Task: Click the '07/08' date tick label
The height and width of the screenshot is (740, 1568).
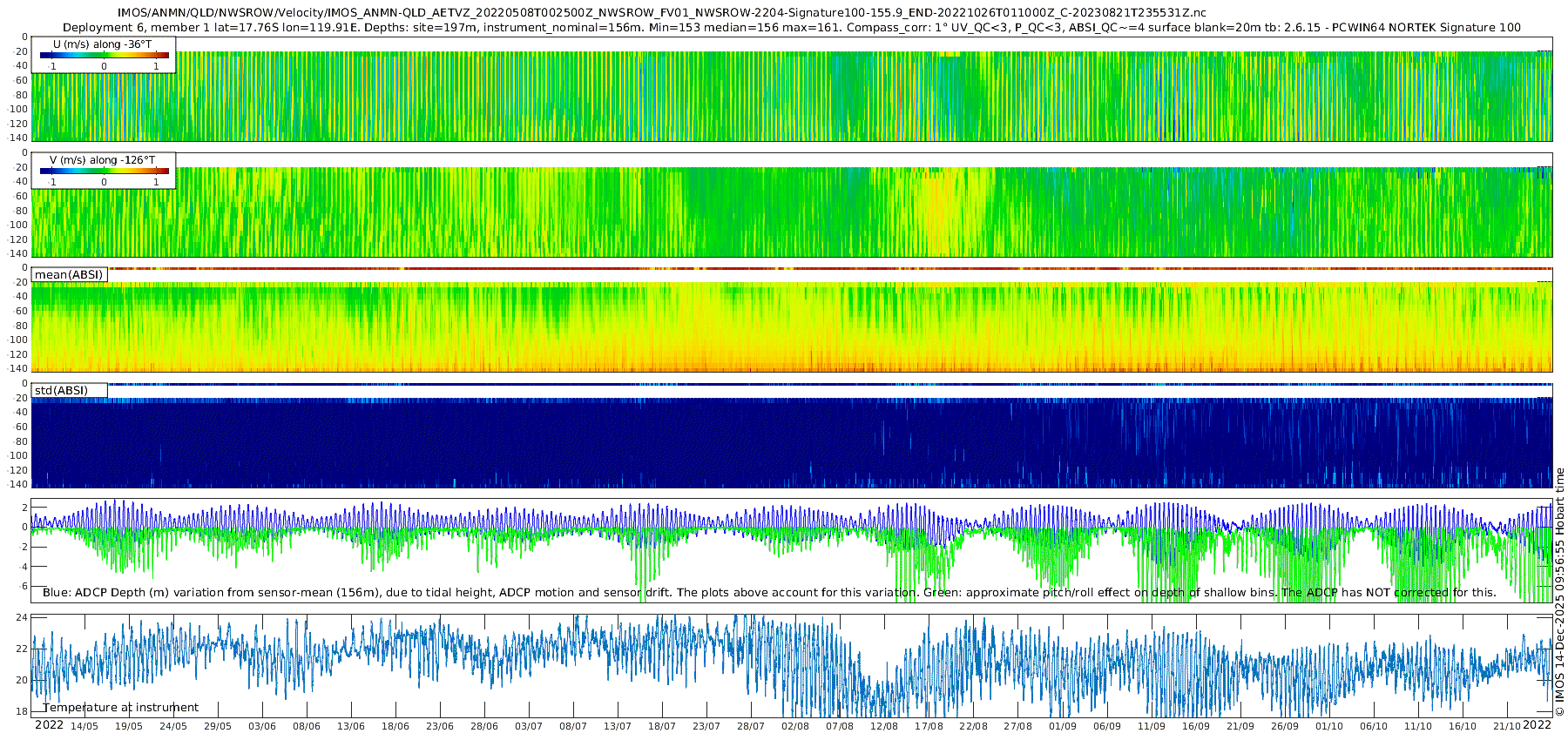Action: [840, 726]
